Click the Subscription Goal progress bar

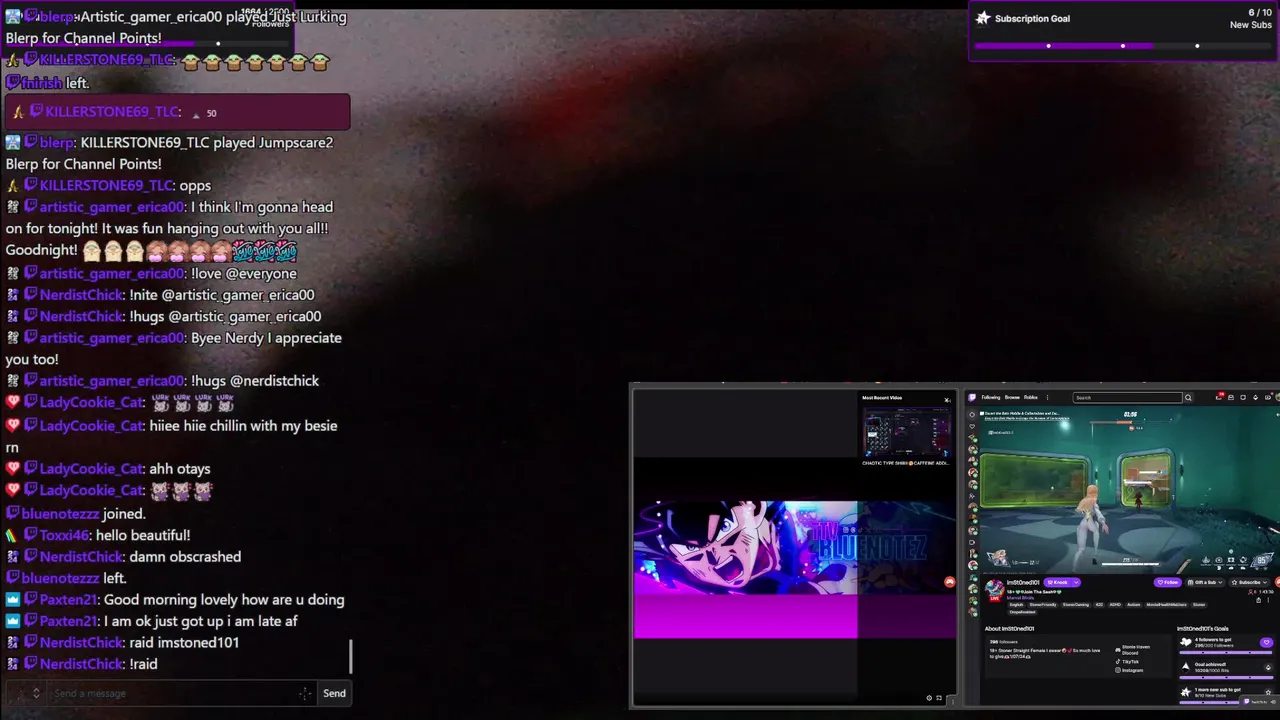(1123, 46)
